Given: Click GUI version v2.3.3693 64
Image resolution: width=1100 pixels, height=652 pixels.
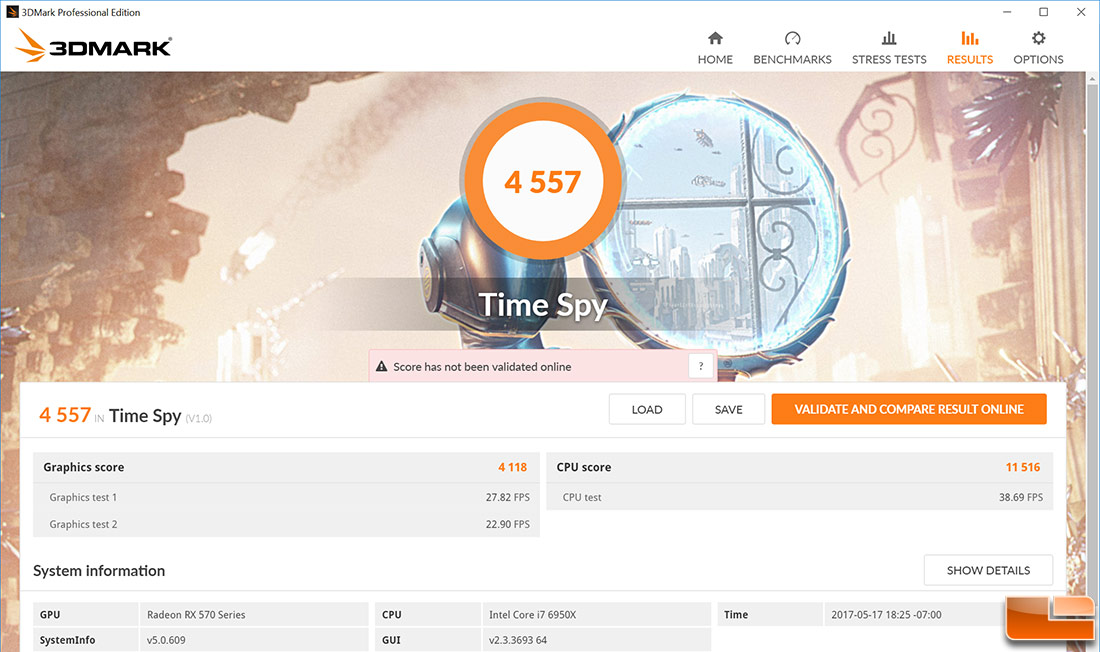Looking at the screenshot, I should 518,640.
